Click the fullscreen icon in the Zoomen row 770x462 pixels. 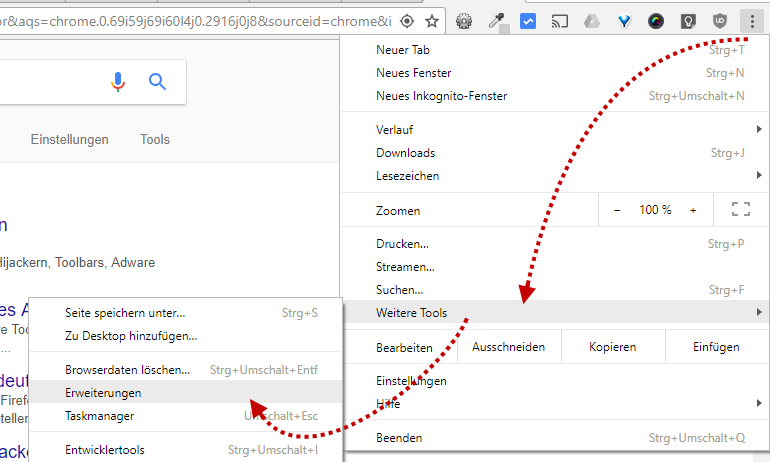741,210
